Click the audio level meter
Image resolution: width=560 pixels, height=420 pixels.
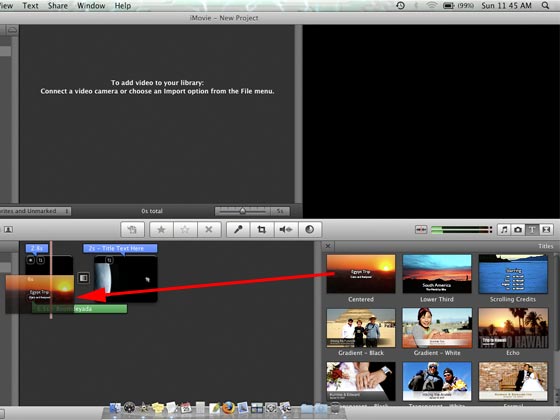pyautogui.click(x=461, y=230)
